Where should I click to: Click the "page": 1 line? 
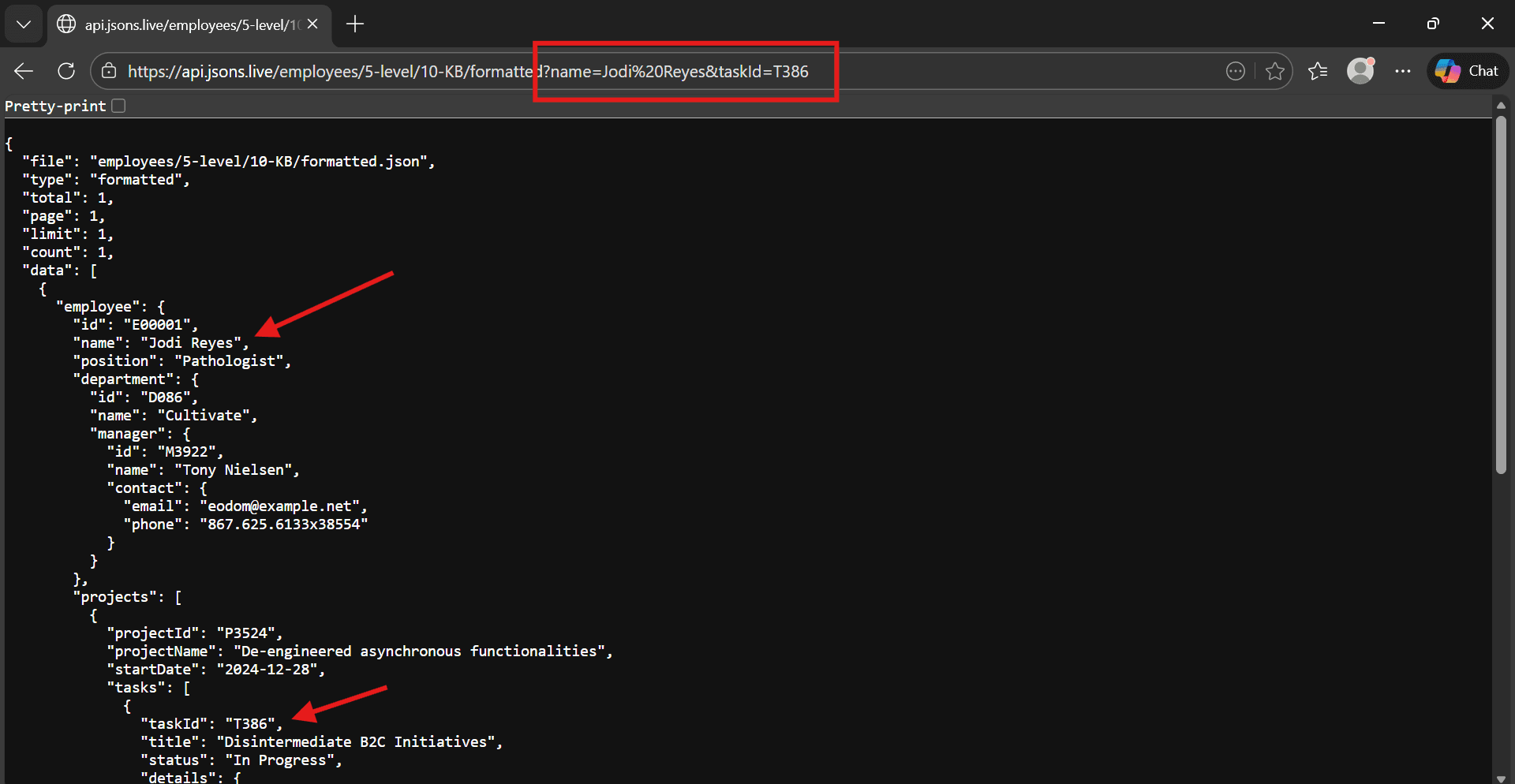(64, 215)
